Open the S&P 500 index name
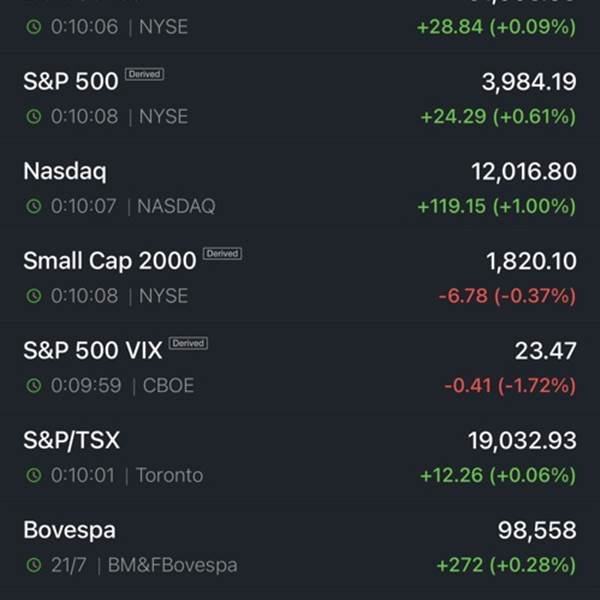 70,82
